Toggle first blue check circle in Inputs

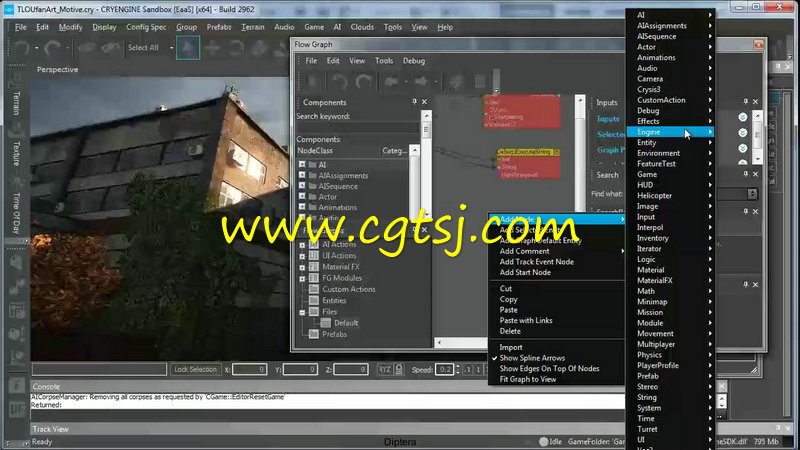(743, 117)
